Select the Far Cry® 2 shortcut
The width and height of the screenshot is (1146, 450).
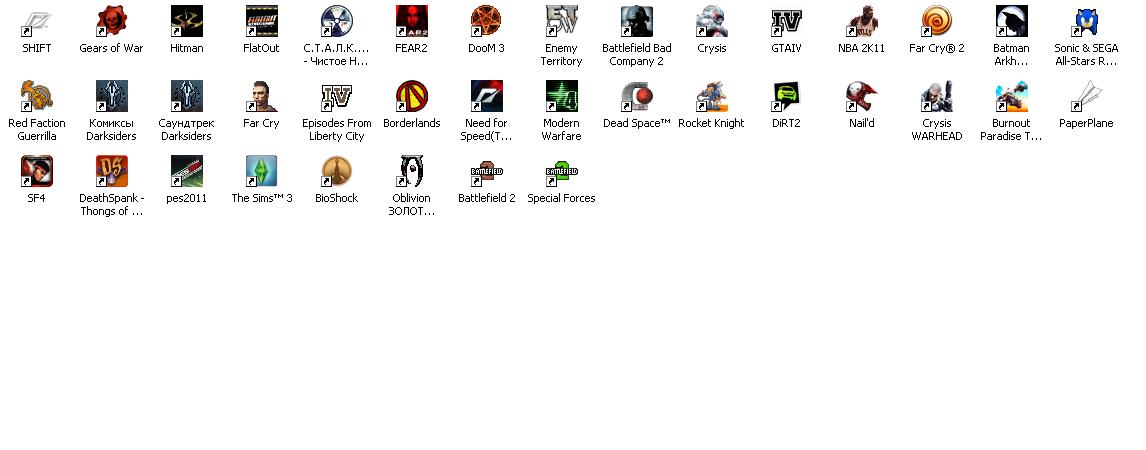(x=936, y=21)
